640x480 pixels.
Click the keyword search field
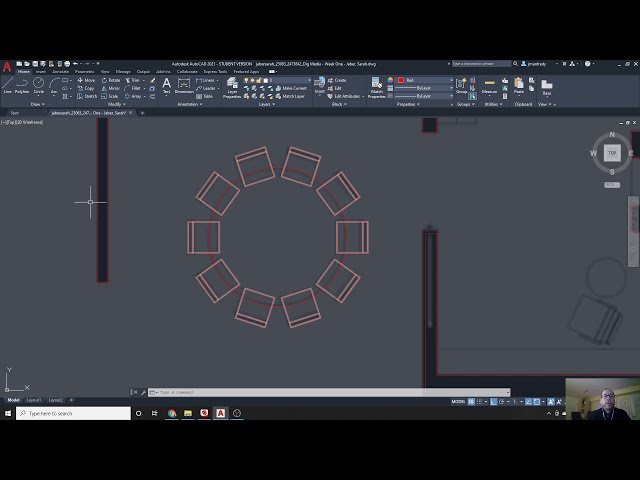[481, 64]
